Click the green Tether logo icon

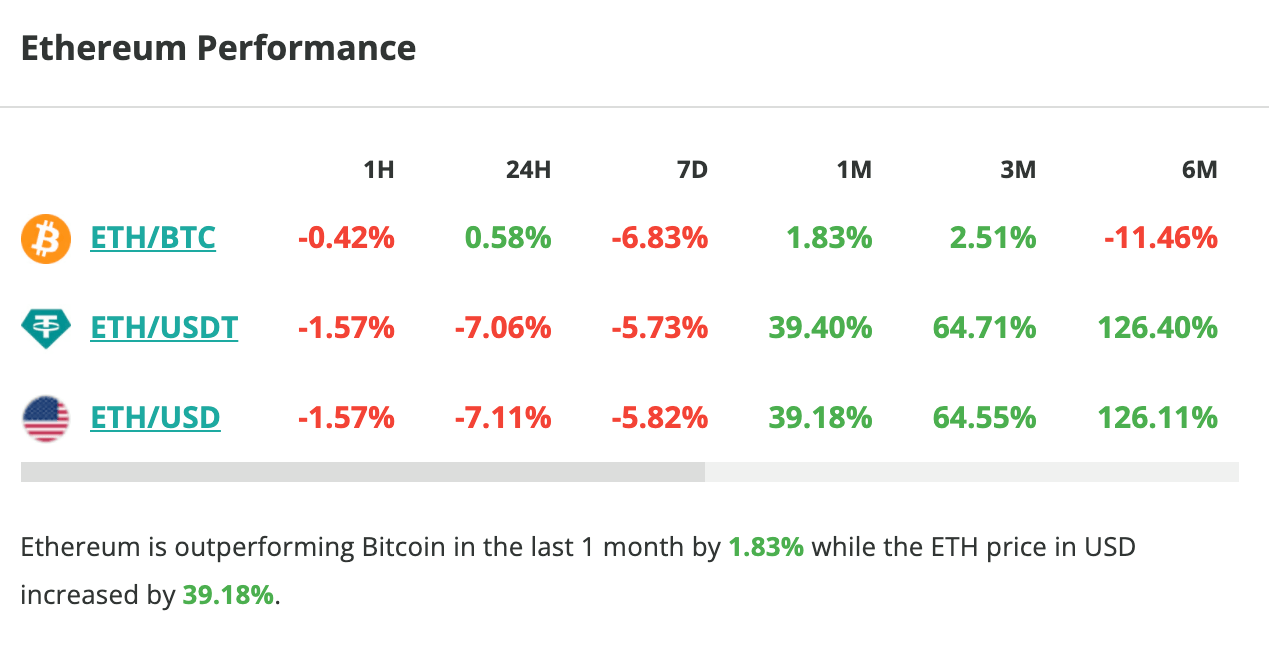click(46, 328)
